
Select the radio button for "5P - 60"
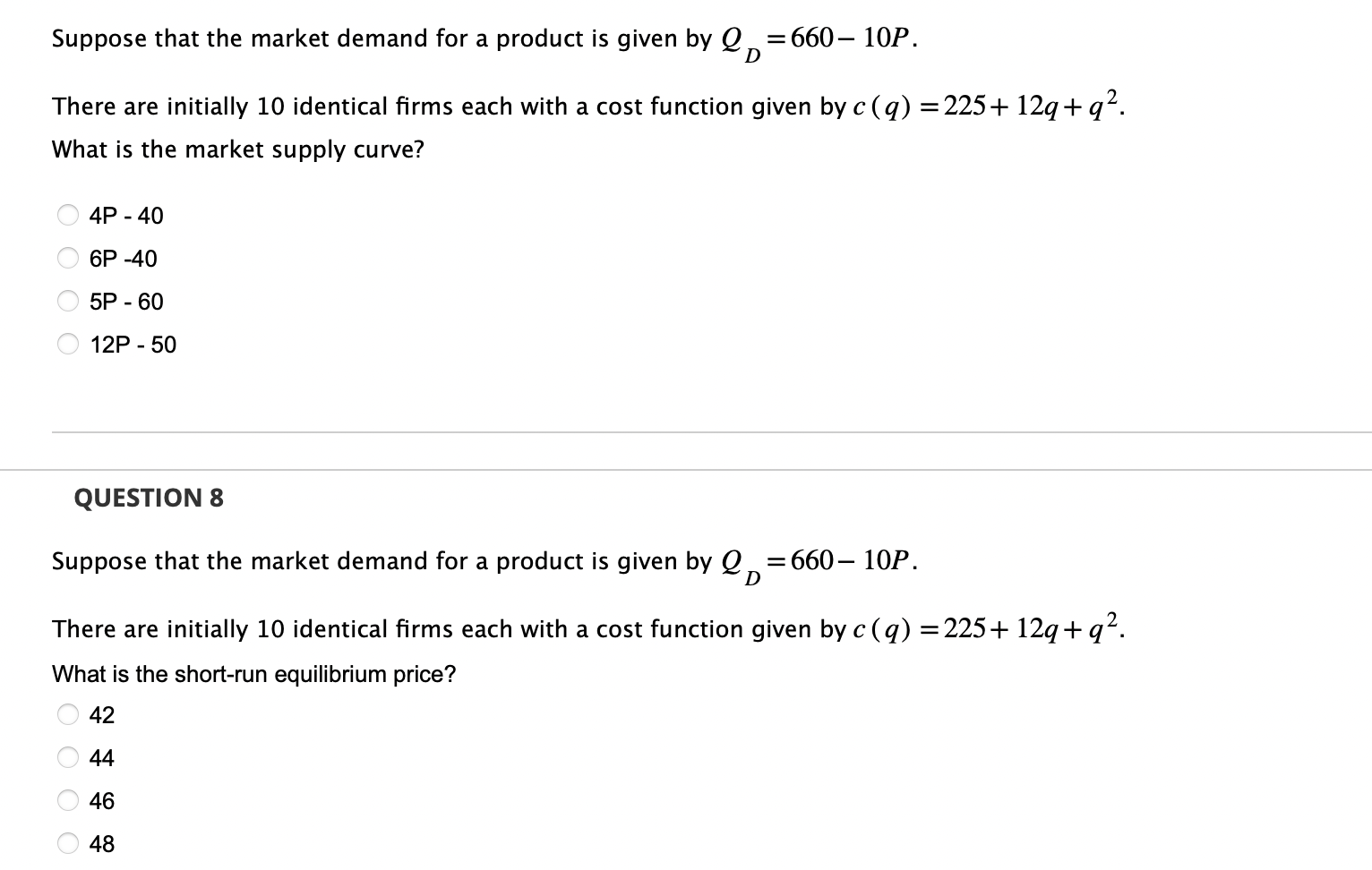[x=67, y=300]
